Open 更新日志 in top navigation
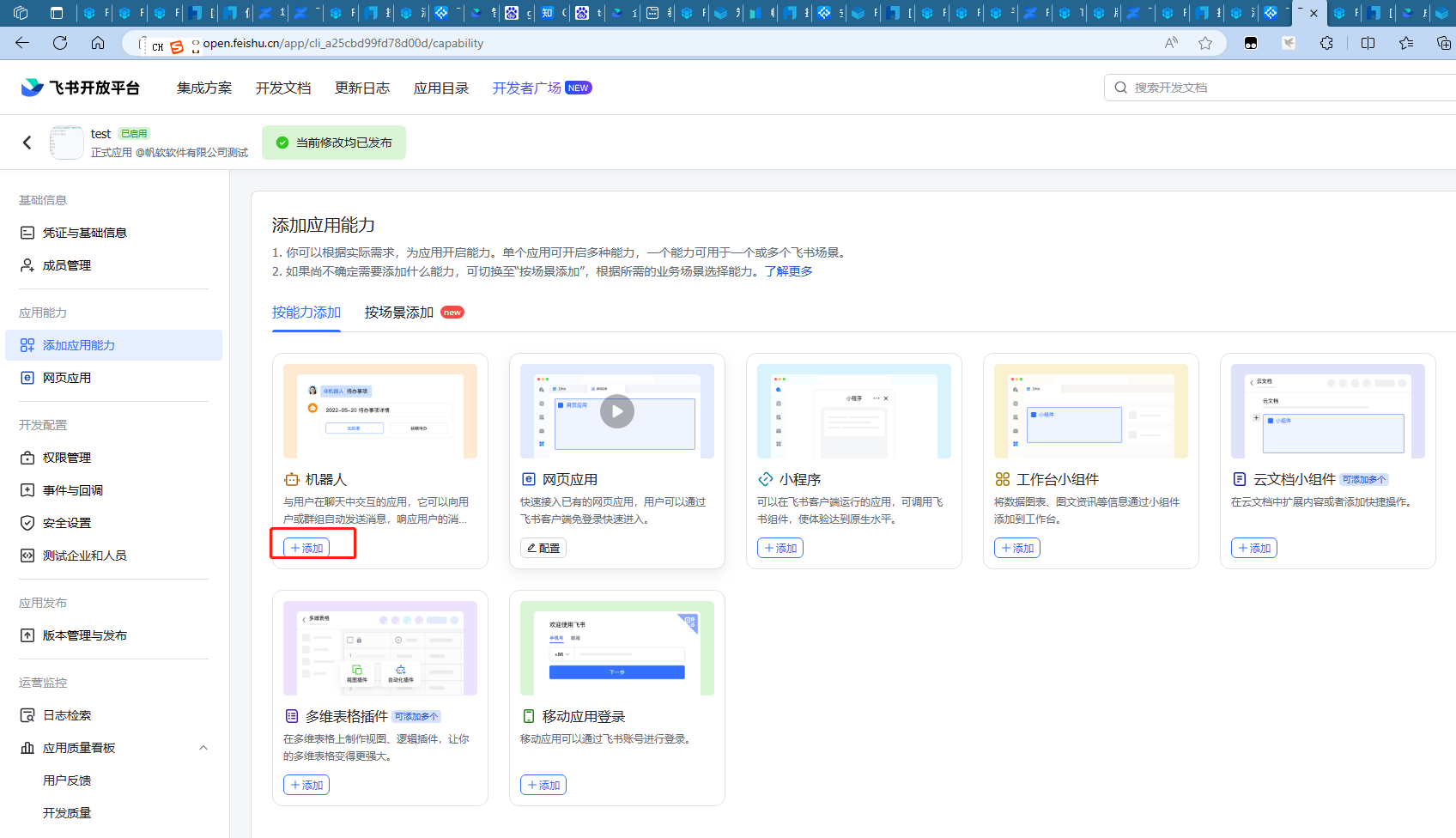Viewport: 1456px width, 838px height. 362,88
